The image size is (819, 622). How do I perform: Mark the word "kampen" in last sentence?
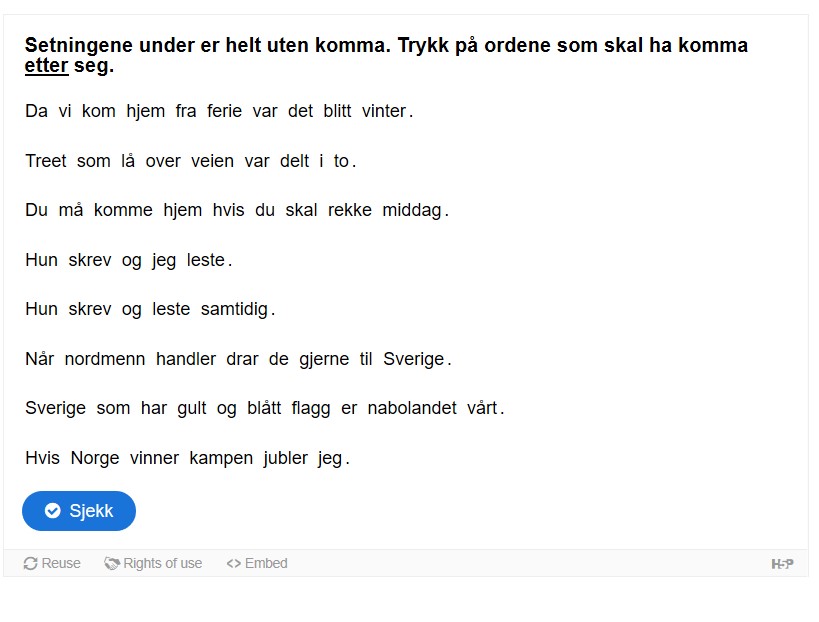click(x=221, y=458)
